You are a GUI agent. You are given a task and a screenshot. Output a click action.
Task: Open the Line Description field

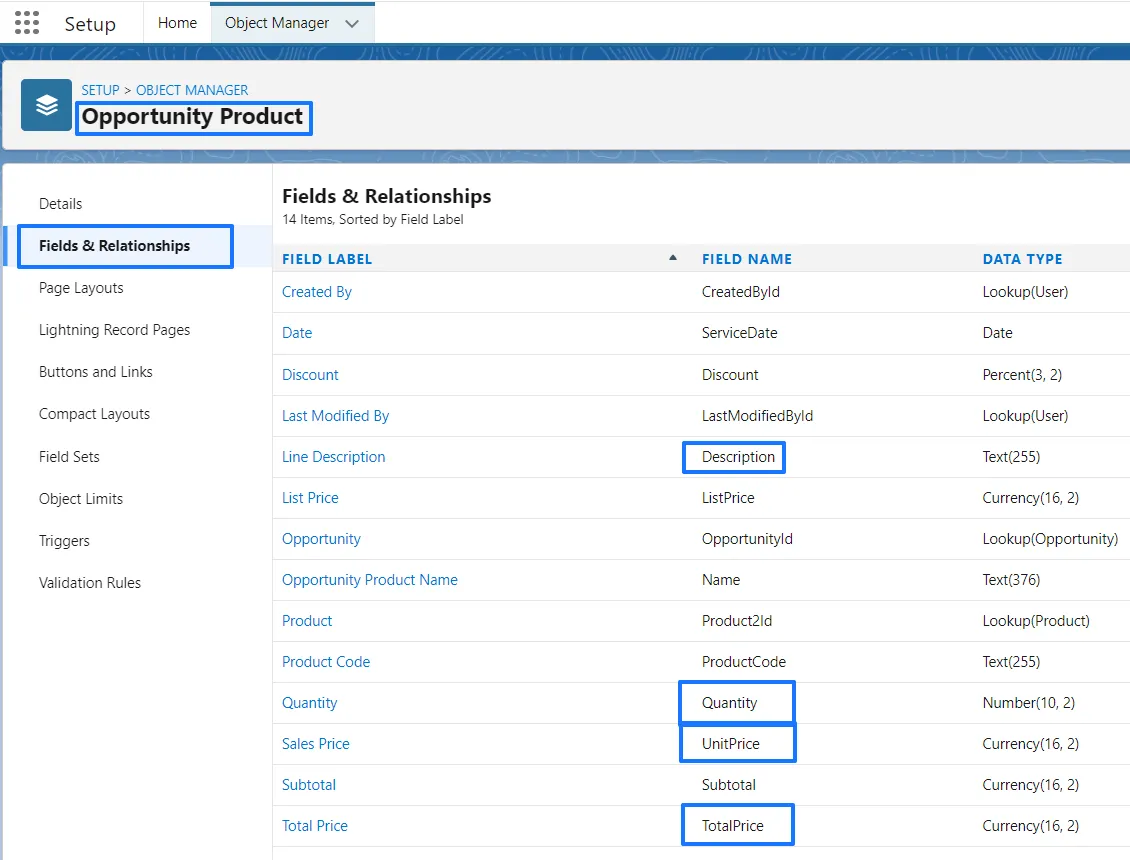click(334, 457)
